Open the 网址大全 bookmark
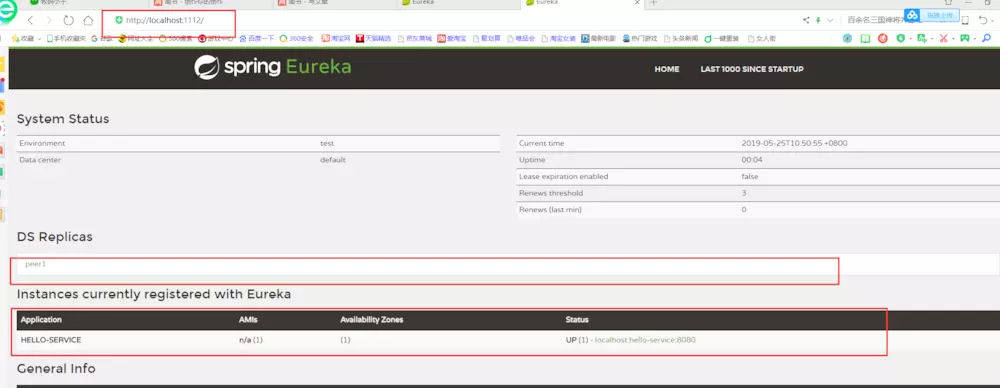1000x388 pixels. pos(135,38)
